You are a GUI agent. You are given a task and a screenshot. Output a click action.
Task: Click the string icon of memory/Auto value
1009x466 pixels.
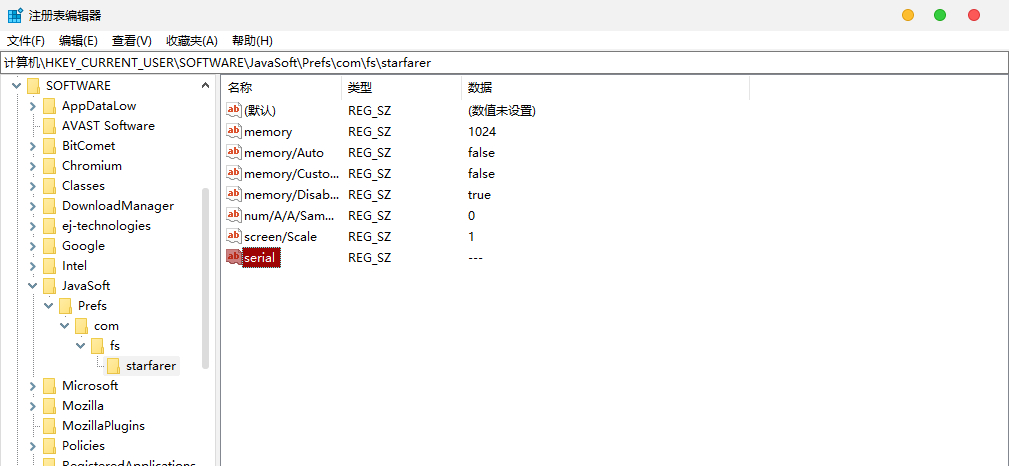(234, 152)
